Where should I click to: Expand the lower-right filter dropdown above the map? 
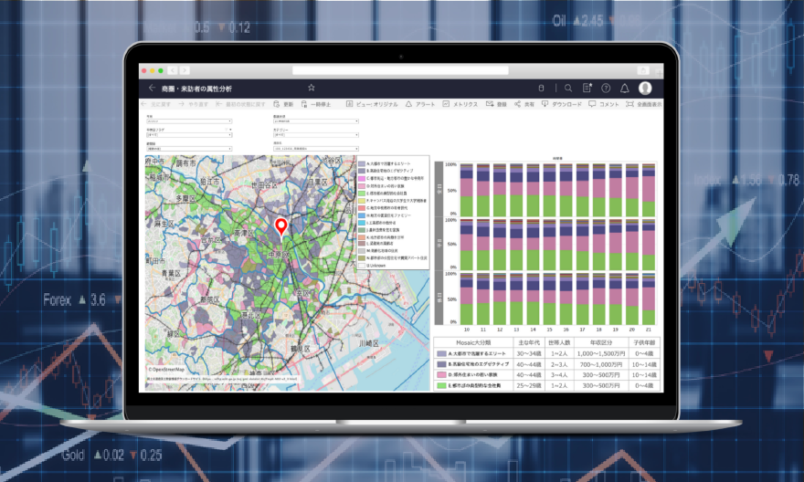point(314,148)
